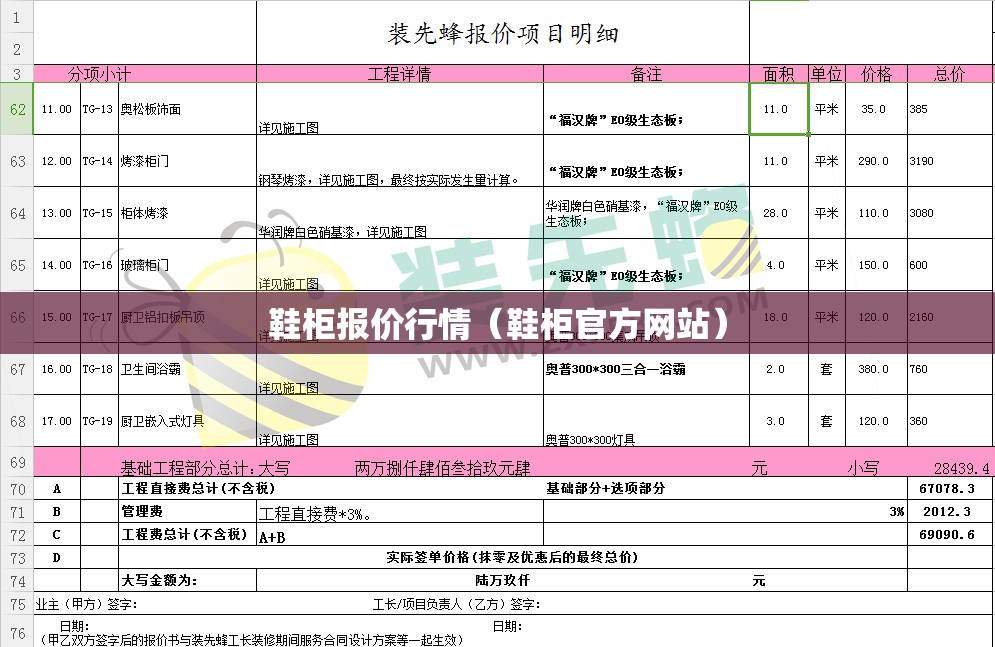Click the total cell 600

coord(950,265)
